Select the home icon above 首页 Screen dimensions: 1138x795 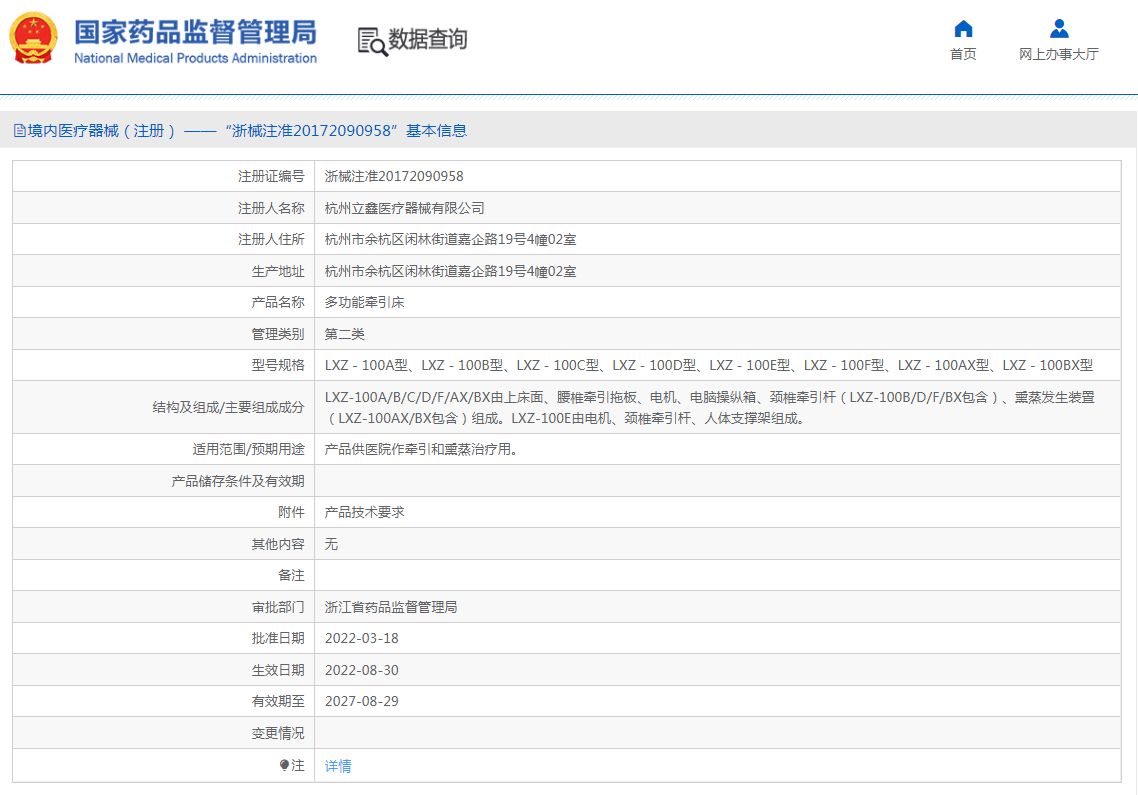point(962,29)
